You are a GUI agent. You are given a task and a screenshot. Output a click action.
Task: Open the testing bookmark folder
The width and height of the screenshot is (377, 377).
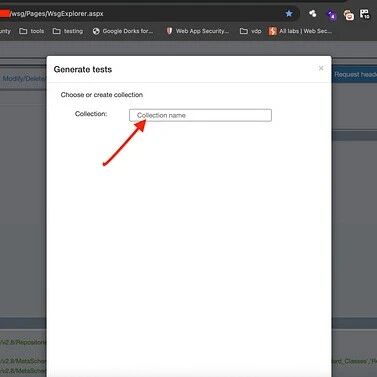68,31
